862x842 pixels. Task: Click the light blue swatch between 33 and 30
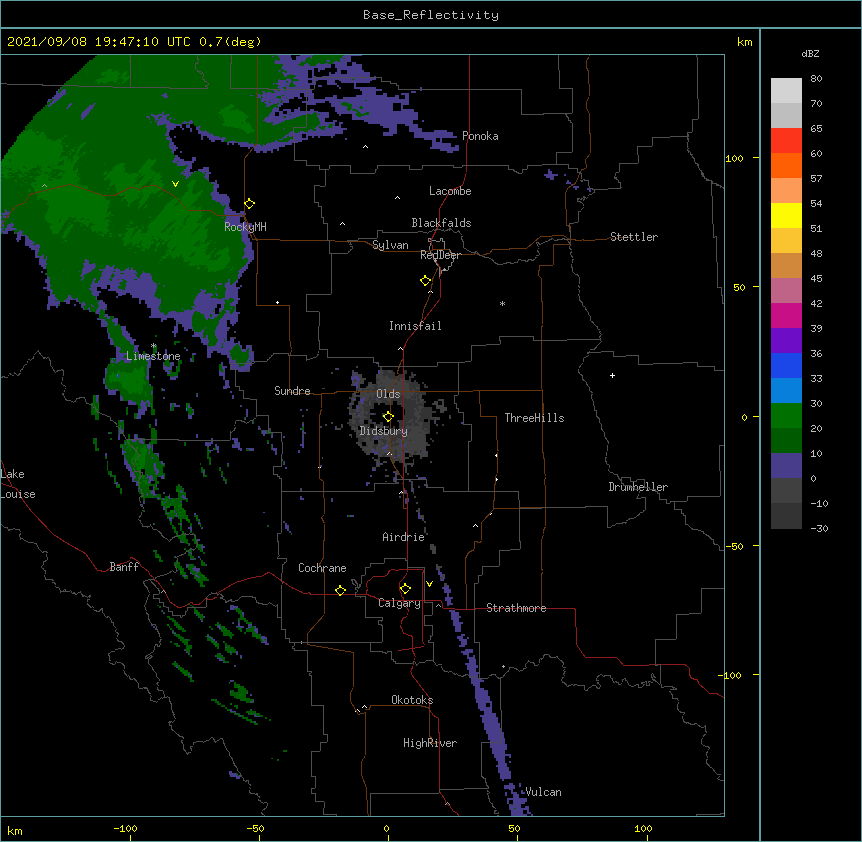pos(786,390)
